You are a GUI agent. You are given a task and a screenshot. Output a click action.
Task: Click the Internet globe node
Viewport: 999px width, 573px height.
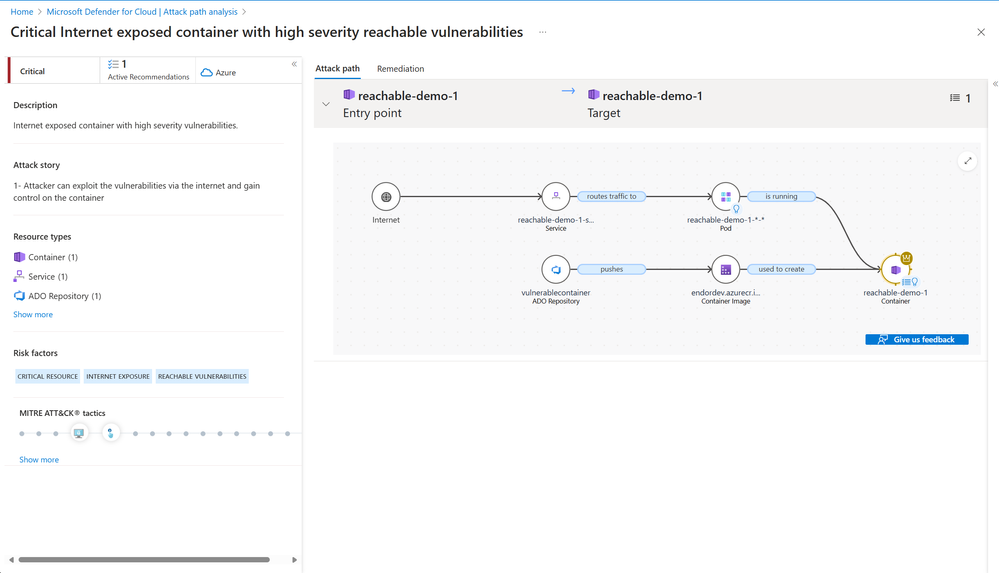point(386,197)
